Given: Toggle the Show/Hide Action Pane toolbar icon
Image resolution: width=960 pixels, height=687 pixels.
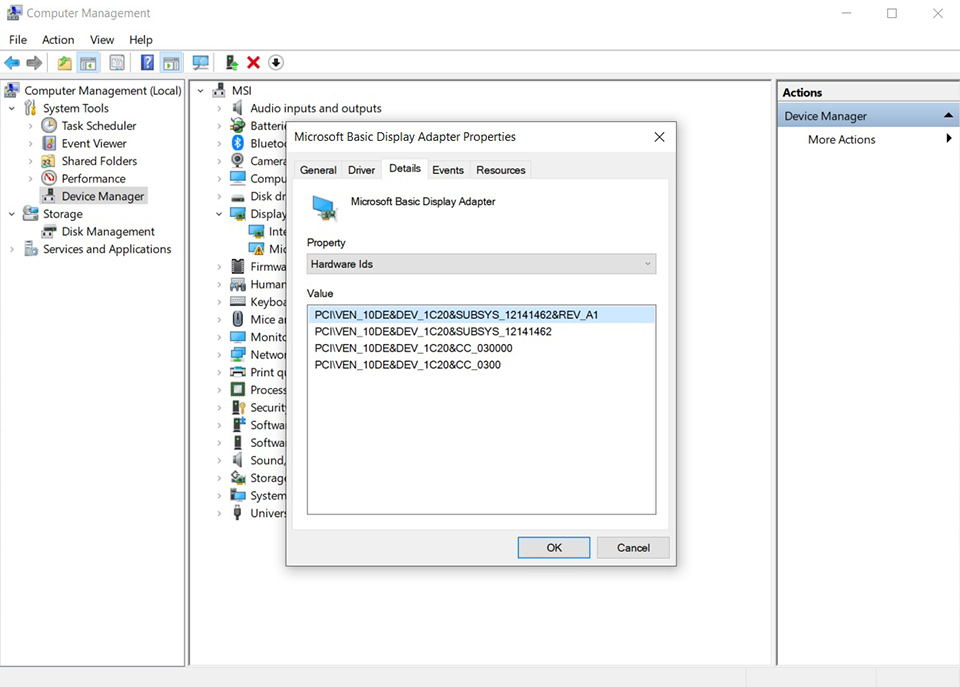Looking at the screenshot, I should [x=171, y=62].
